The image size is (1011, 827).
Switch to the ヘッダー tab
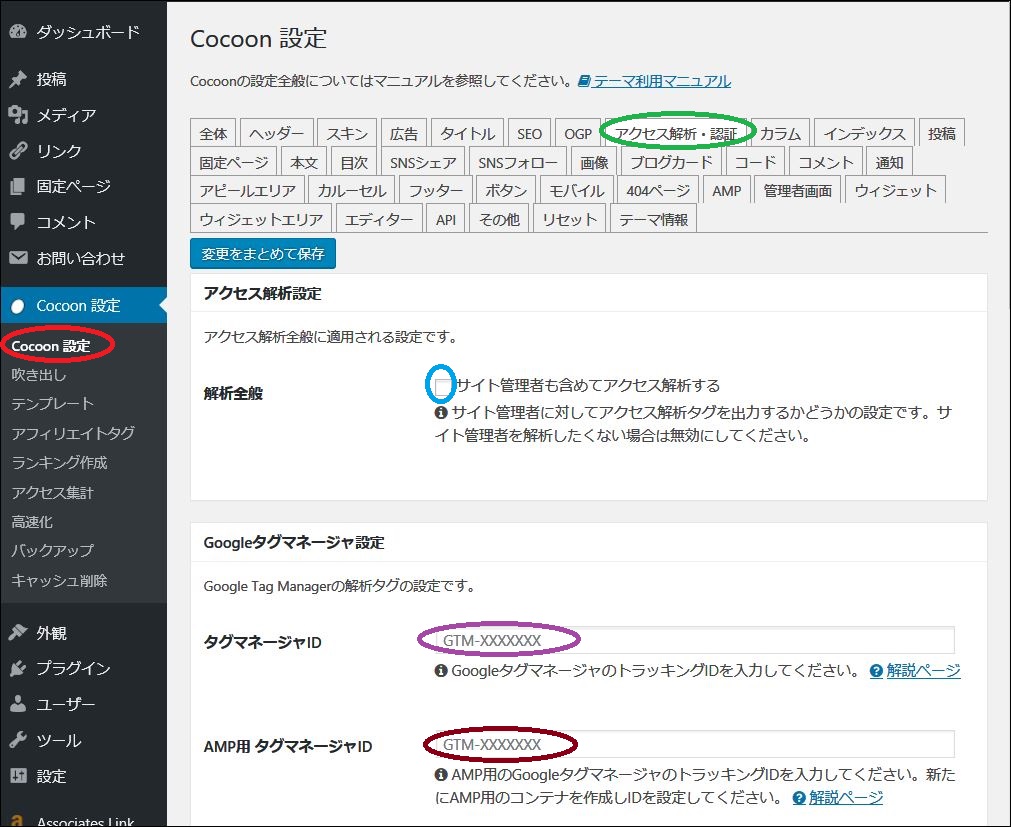[x=277, y=133]
